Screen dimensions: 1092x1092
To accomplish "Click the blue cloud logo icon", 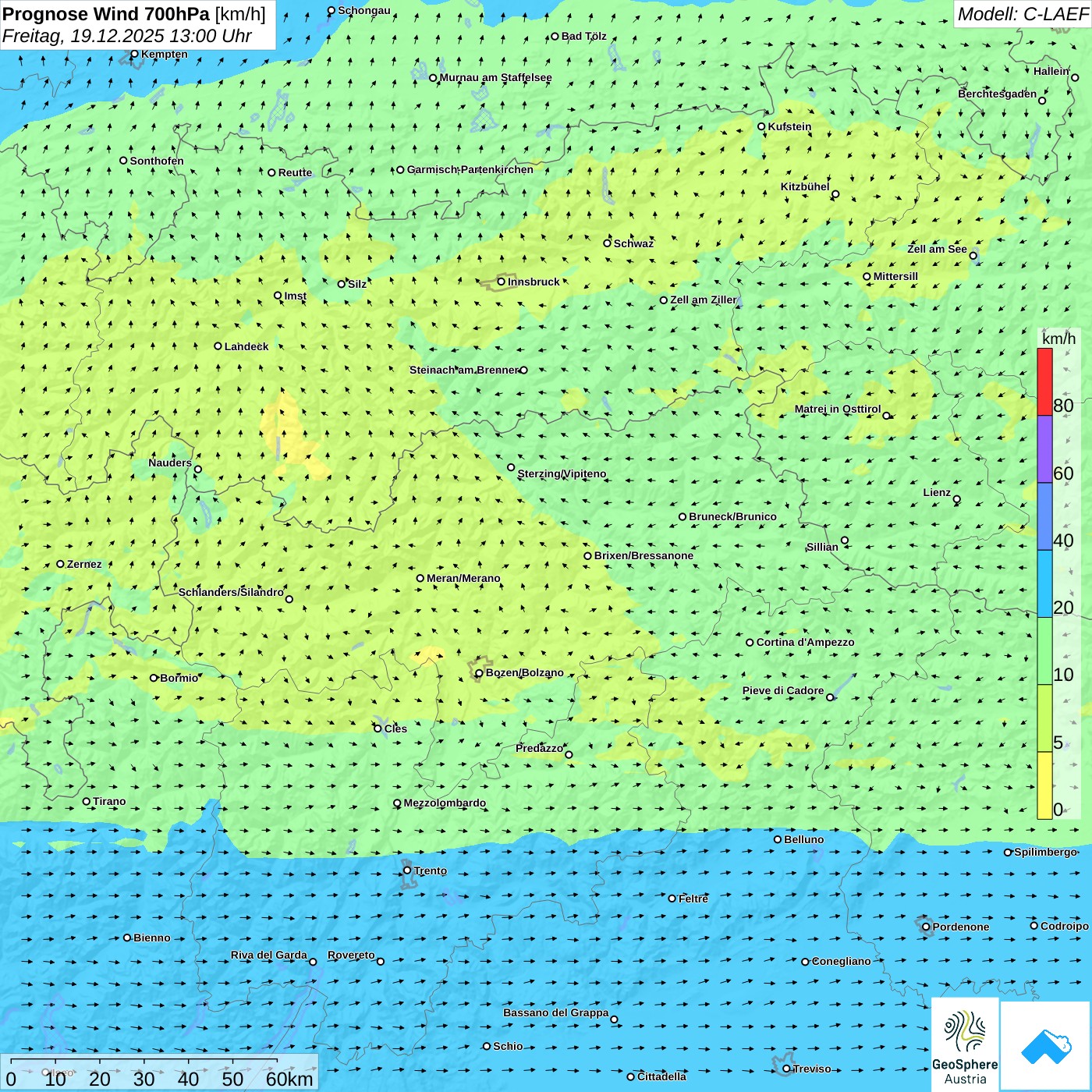I will [x=1046, y=1046].
